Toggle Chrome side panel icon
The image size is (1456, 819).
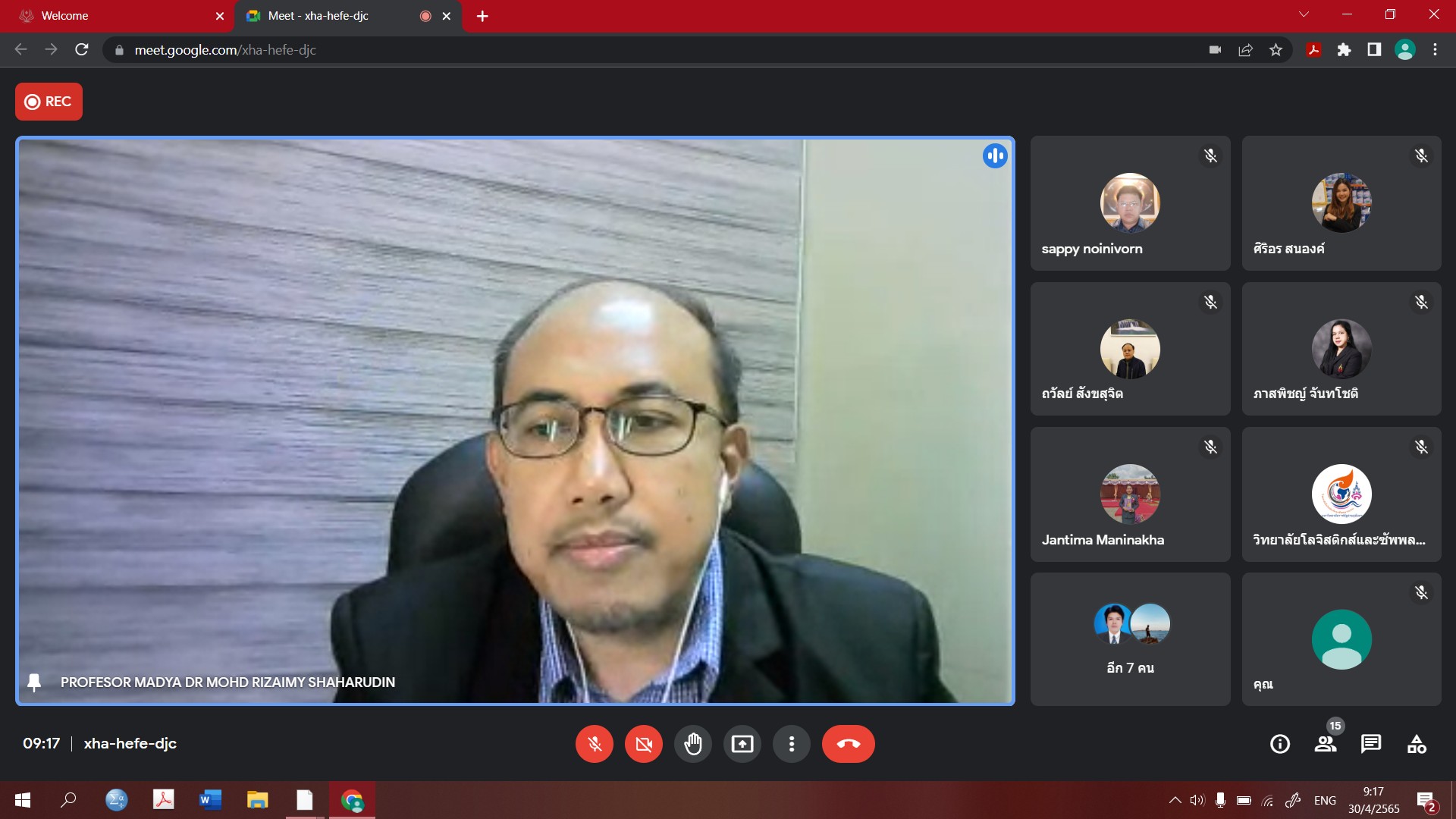[x=1374, y=50]
